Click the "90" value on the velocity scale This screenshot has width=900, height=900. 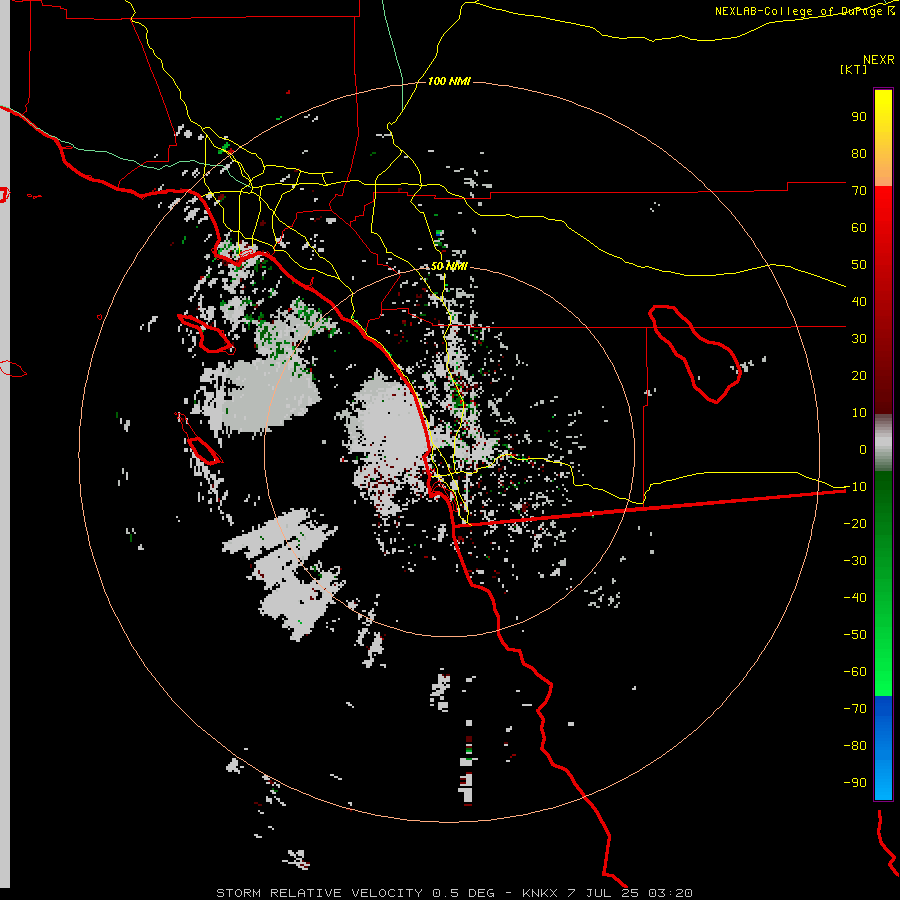tap(859, 117)
